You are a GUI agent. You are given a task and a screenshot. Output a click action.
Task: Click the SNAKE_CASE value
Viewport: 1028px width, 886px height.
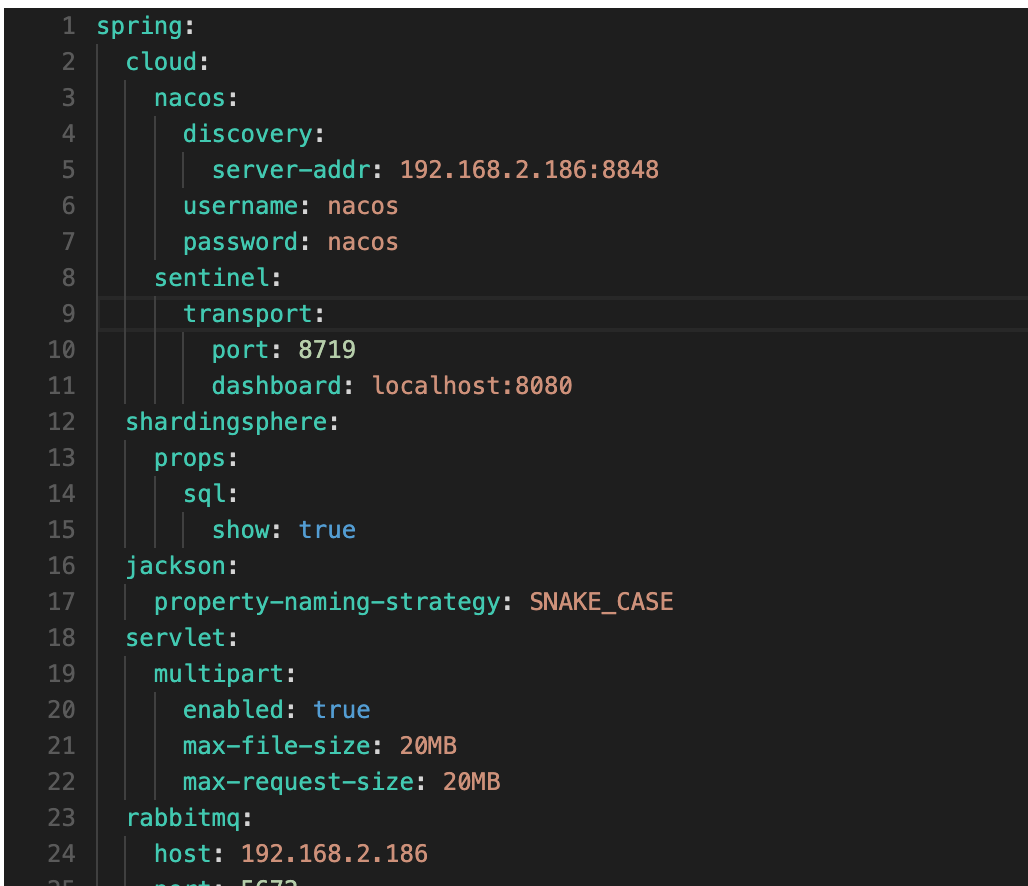point(601,602)
